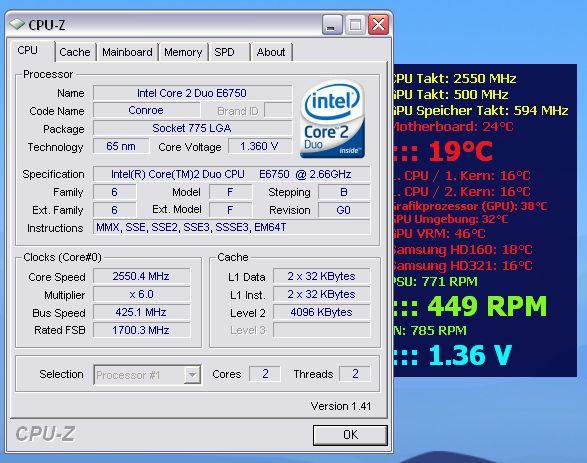
Task: Open the Mainboard tab
Action: [127, 52]
